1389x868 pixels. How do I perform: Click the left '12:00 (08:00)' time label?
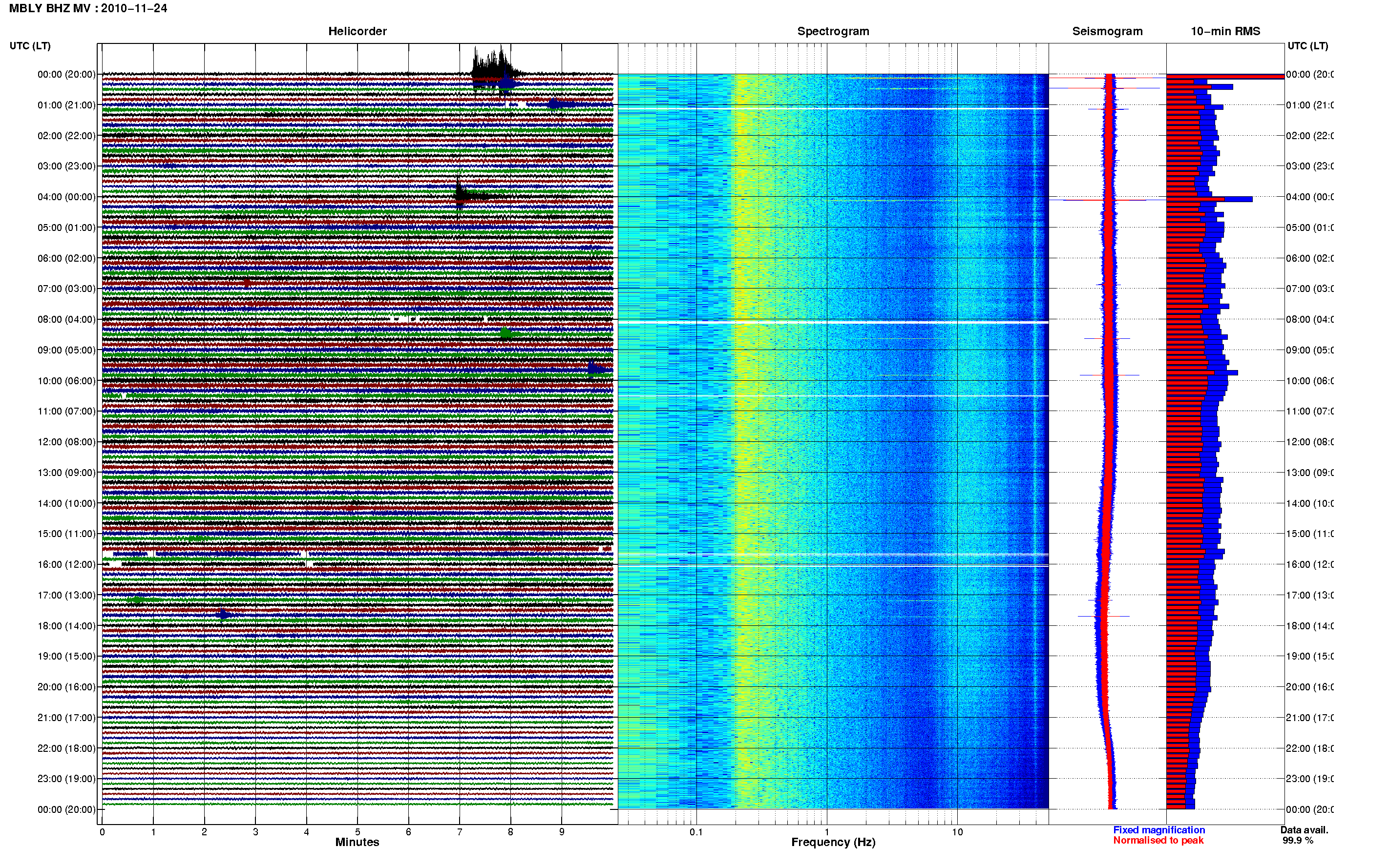[66, 442]
